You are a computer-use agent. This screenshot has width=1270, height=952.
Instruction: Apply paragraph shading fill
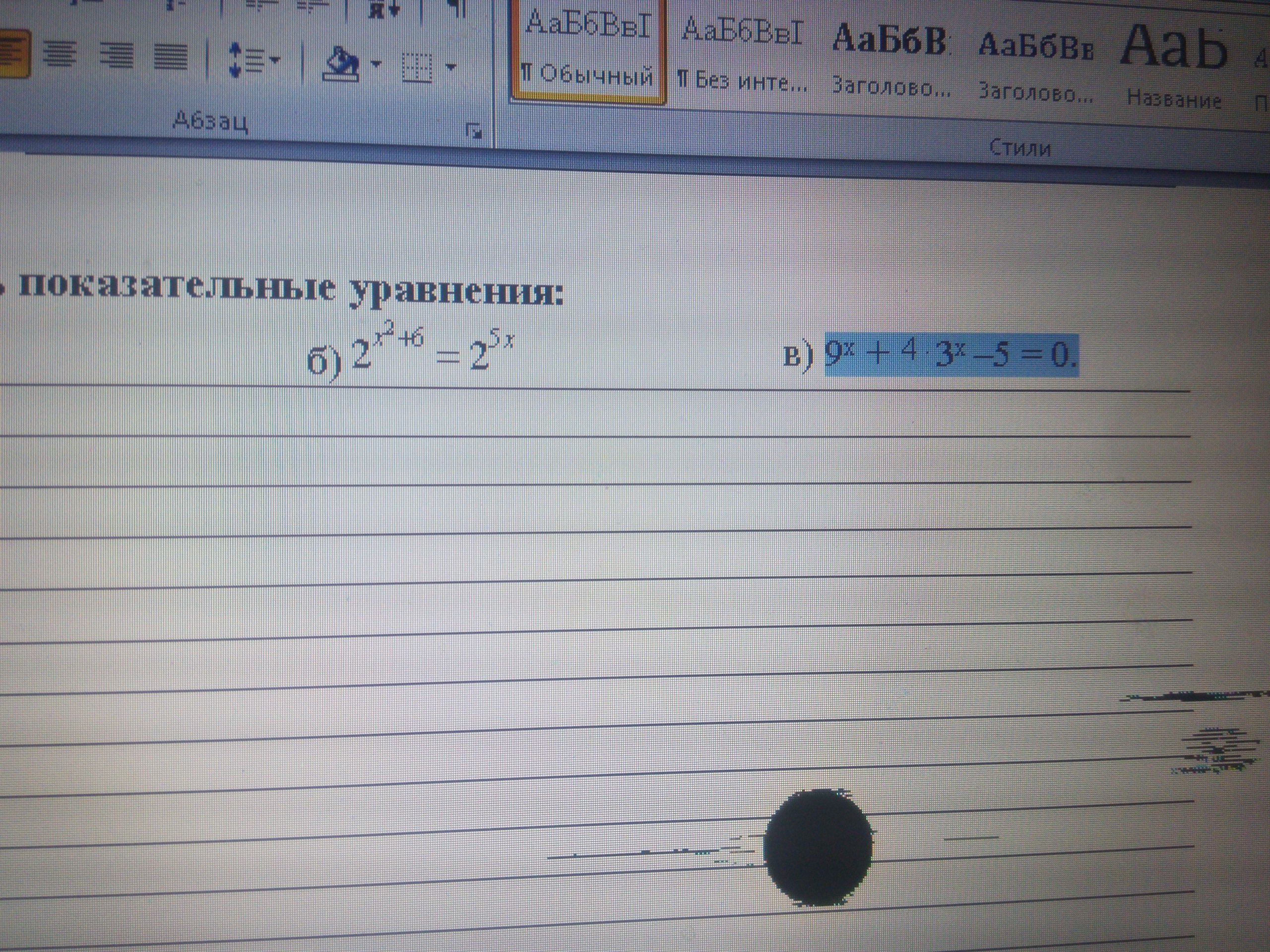coord(342,64)
